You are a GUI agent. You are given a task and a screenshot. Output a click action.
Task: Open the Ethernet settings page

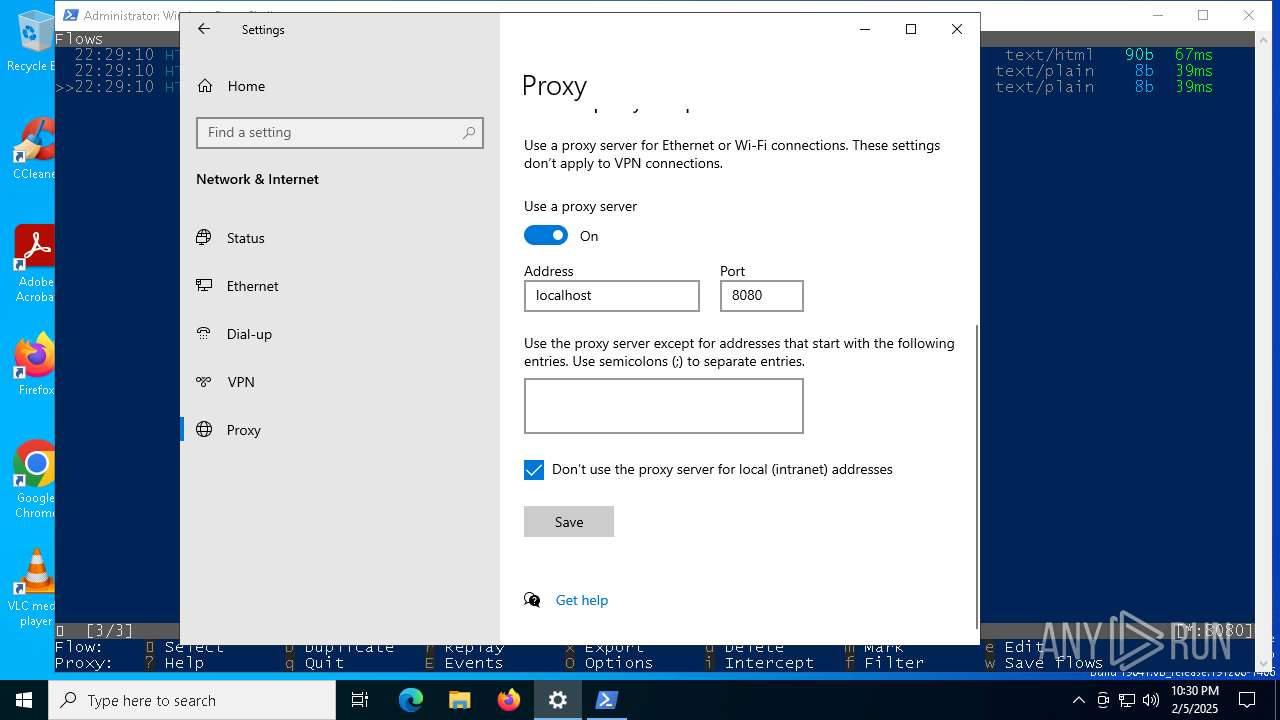coord(340,286)
